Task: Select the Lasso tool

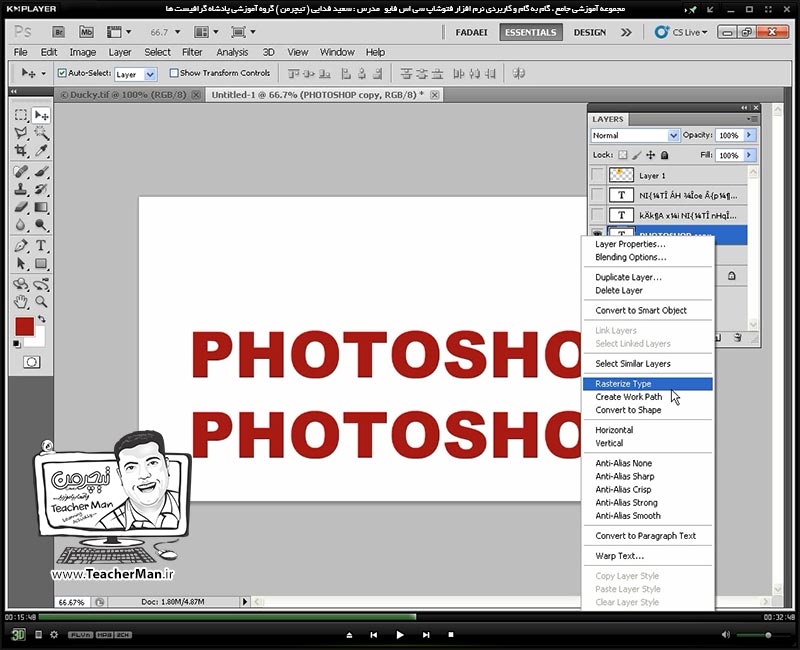Action: pos(21,133)
